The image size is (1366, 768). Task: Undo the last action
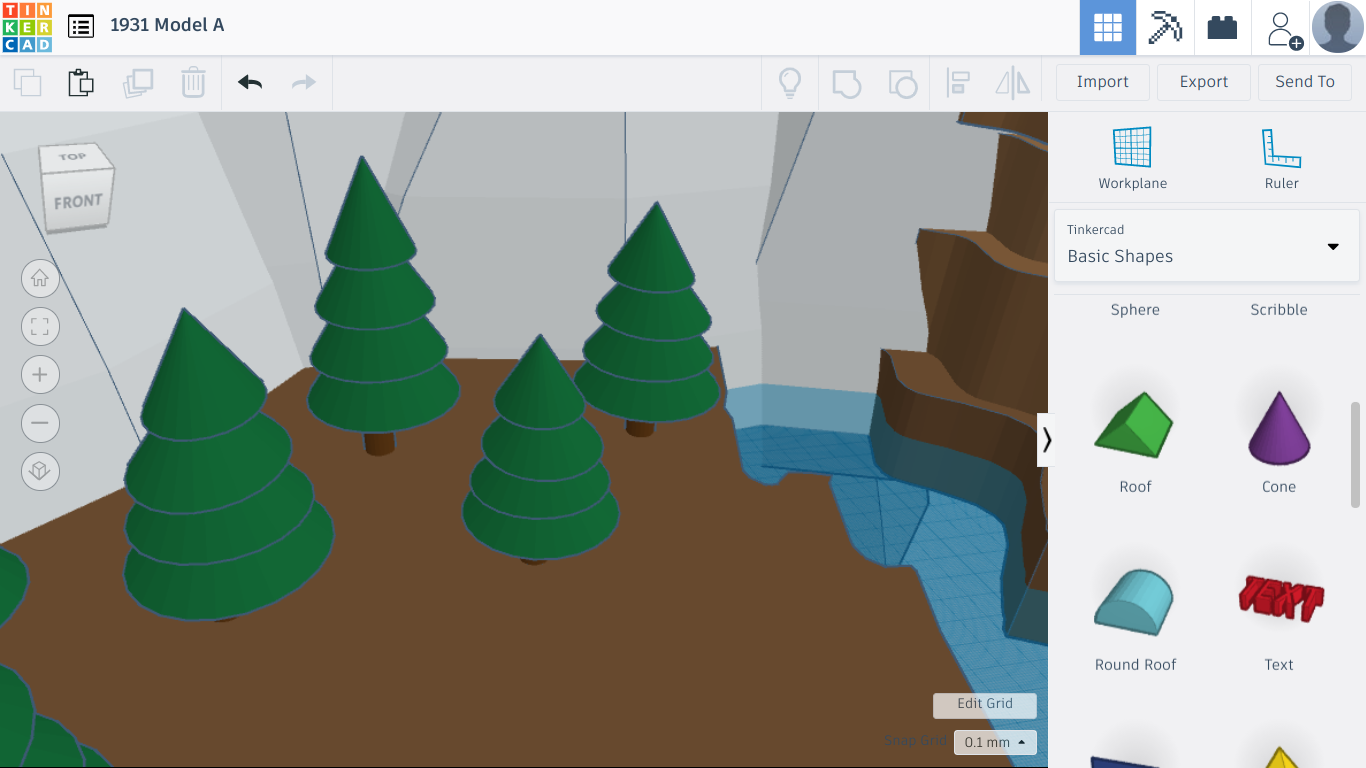tap(250, 82)
